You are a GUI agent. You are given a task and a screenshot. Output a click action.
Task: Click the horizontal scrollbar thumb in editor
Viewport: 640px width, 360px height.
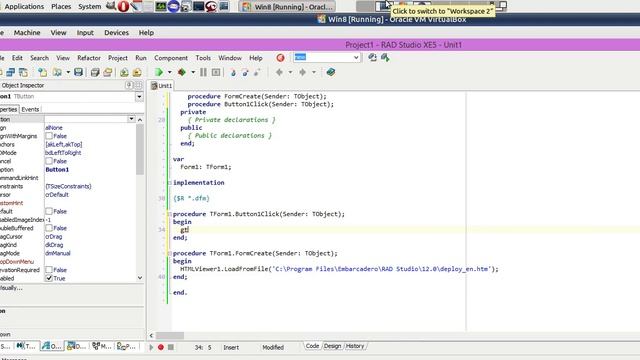(x=170, y=336)
